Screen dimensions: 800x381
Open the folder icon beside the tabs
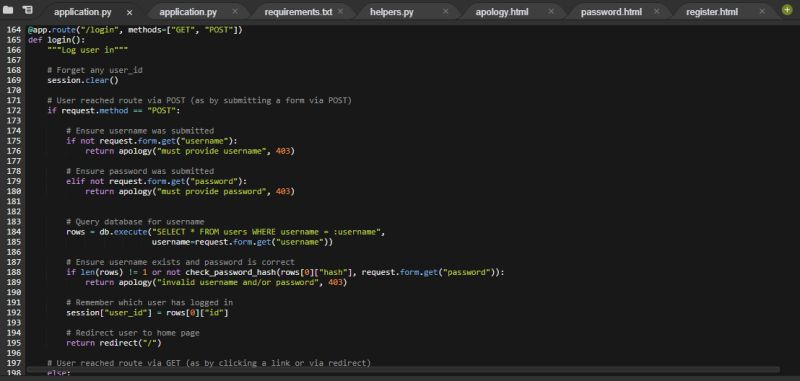(8, 10)
